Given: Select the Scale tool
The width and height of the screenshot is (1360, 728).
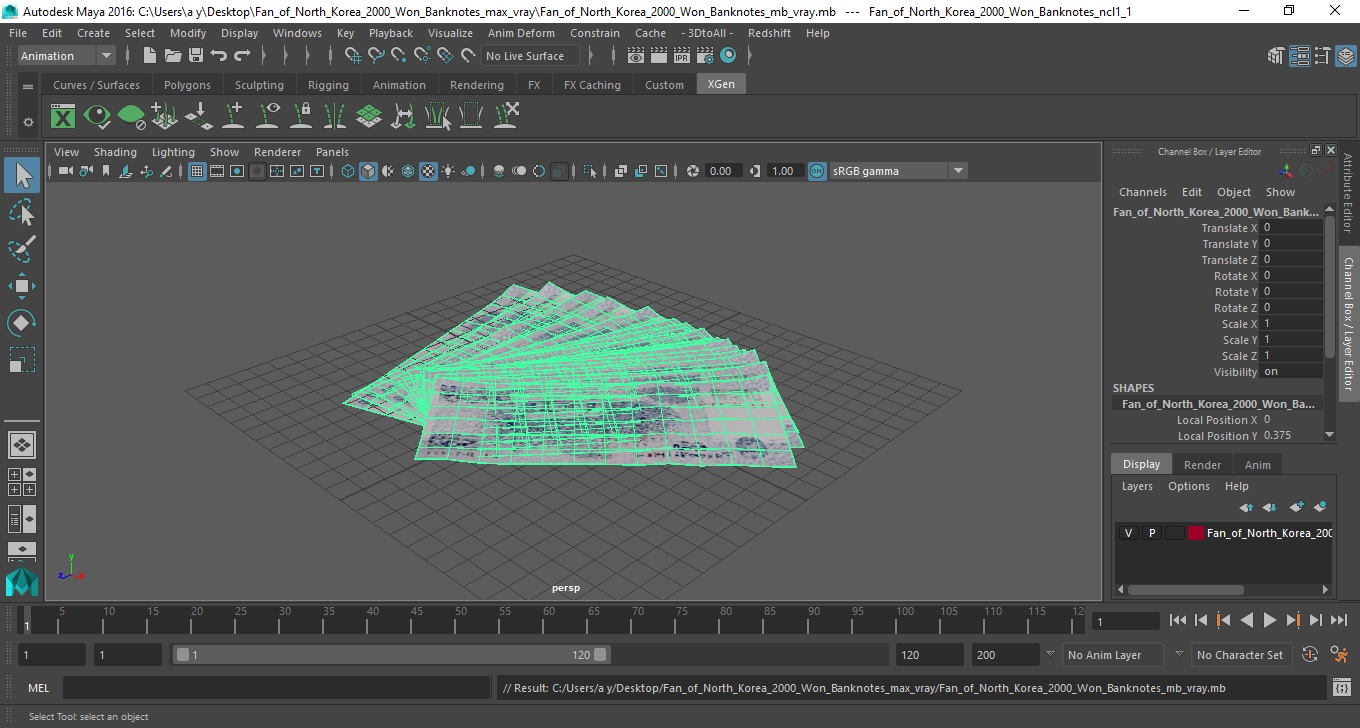Looking at the screenshot, I should coord(22,359).
